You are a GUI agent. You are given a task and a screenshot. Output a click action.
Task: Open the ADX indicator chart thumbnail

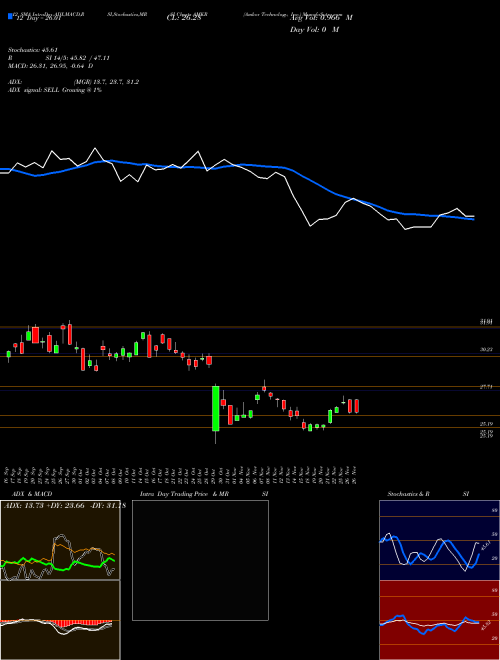click(60, 540)
